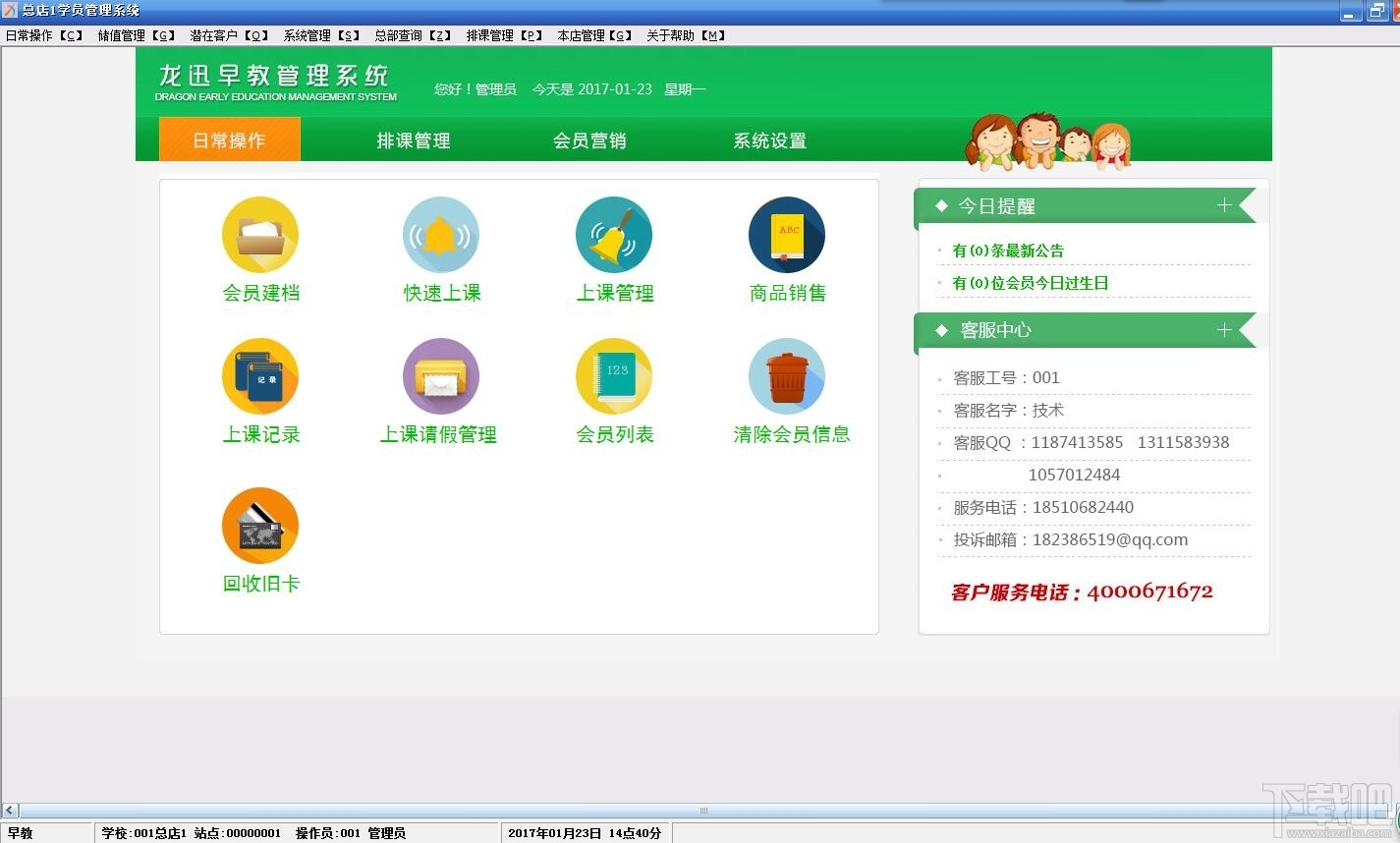Screen dimensions: 1400x843
Task: Click 操作员:001 管理员 status entry
Action: (x=351, y=833)
